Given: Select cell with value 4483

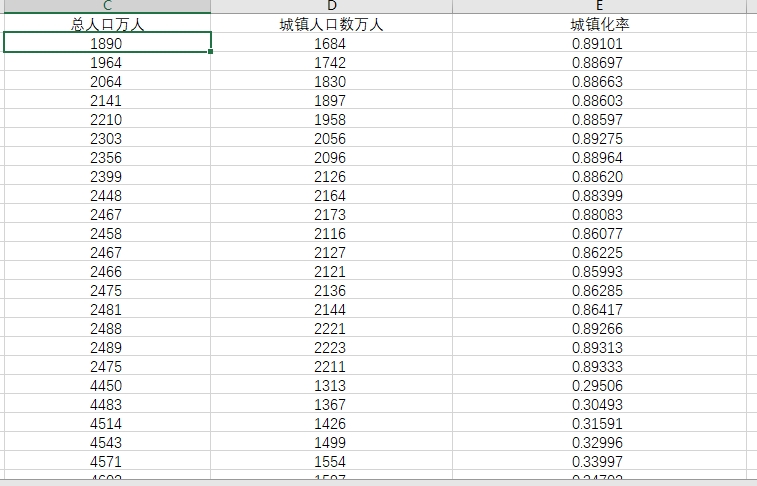Looking at the screenshot, I should point(107,404).
